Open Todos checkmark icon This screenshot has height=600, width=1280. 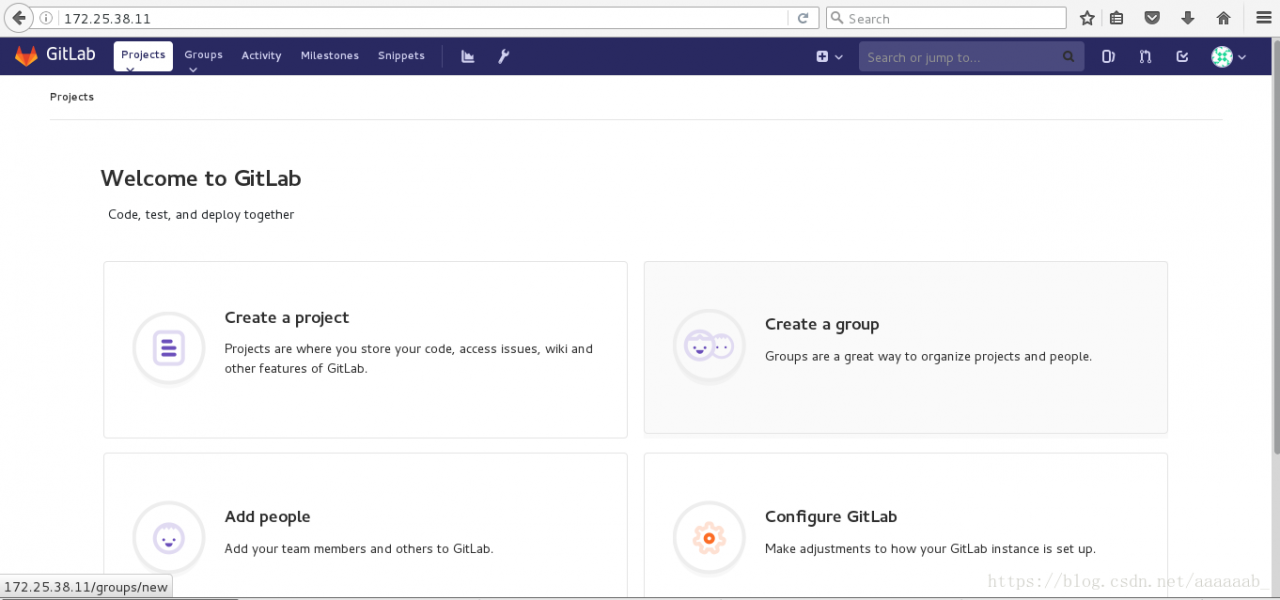click(1182, 57)
